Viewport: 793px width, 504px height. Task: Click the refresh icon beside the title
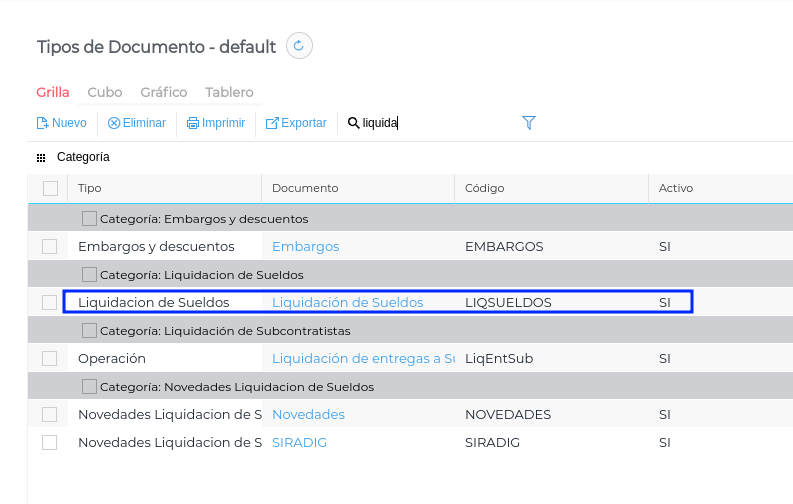[x=300, y=46]
